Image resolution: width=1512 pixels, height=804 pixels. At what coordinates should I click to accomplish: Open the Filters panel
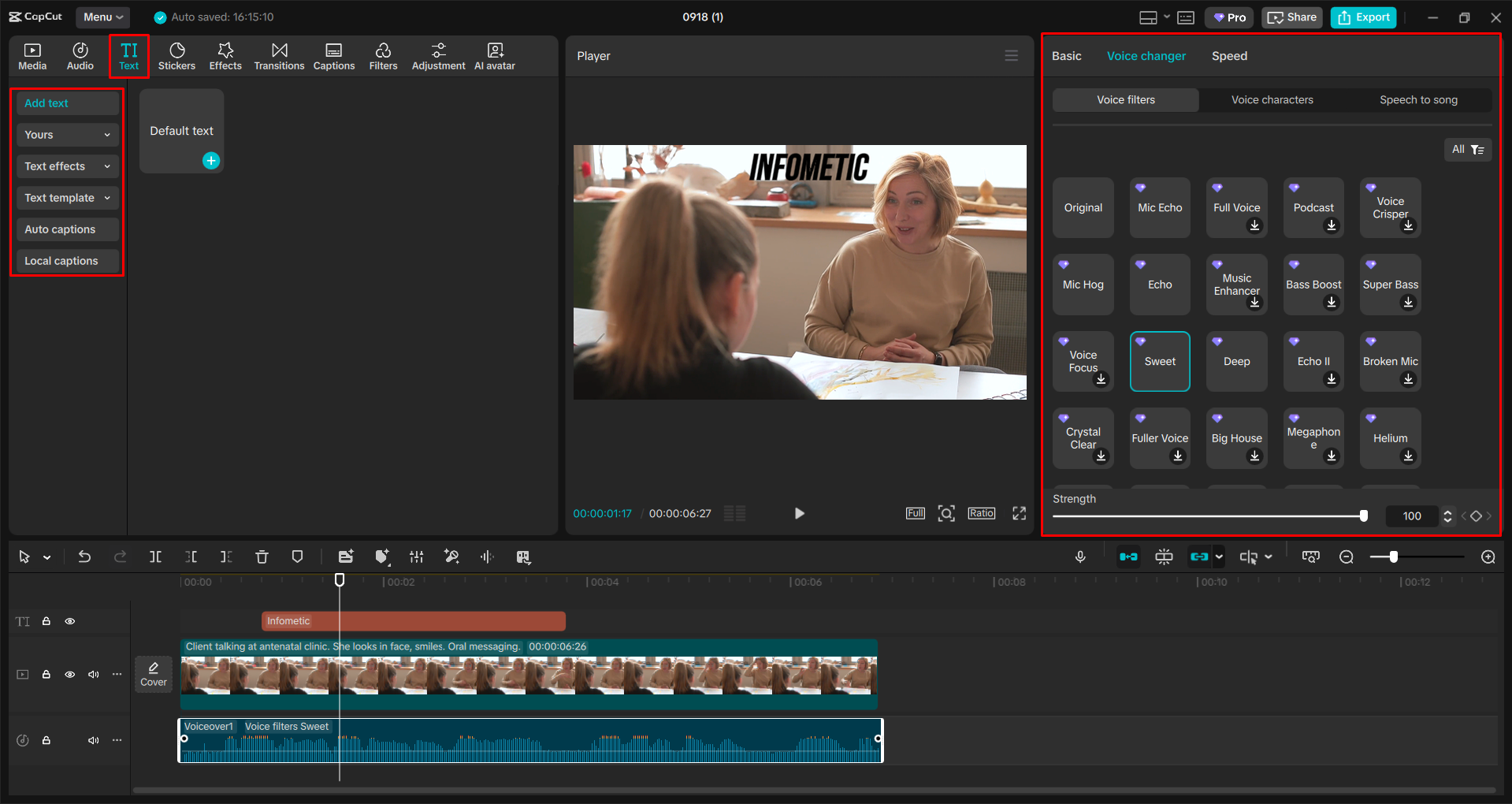[383, 55]
